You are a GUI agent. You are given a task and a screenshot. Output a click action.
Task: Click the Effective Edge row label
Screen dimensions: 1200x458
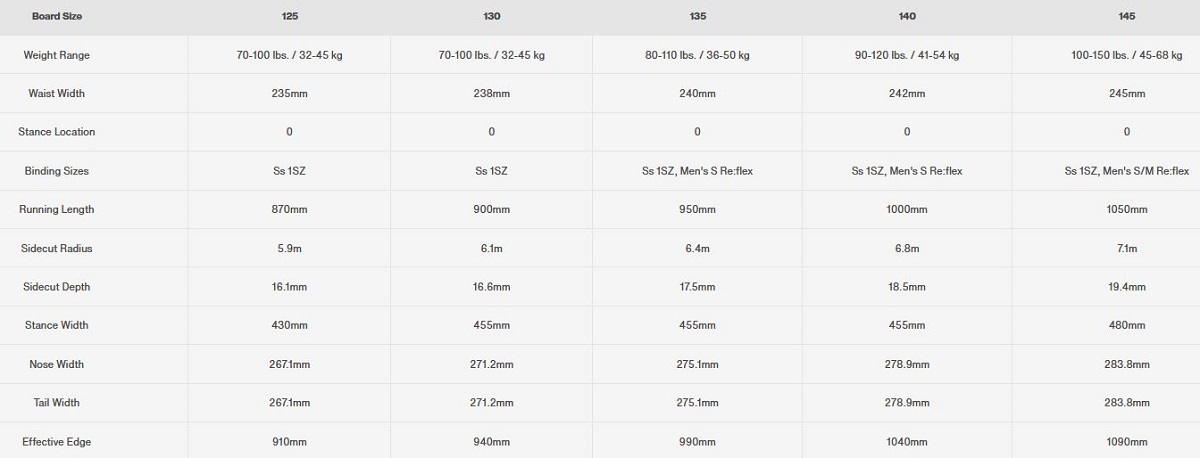tap(57, 441)
